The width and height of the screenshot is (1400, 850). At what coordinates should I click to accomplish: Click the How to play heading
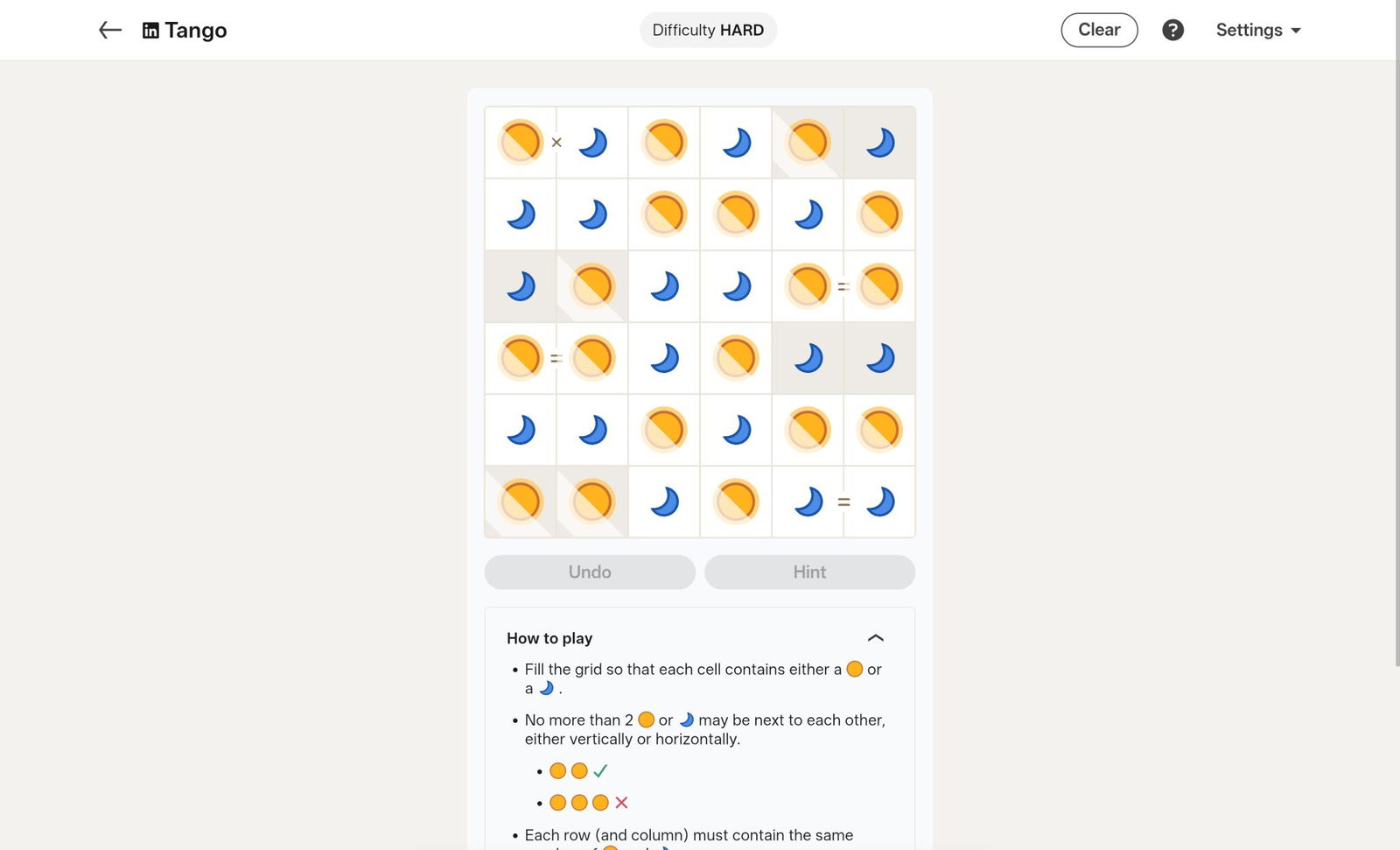tap(549, 638)
